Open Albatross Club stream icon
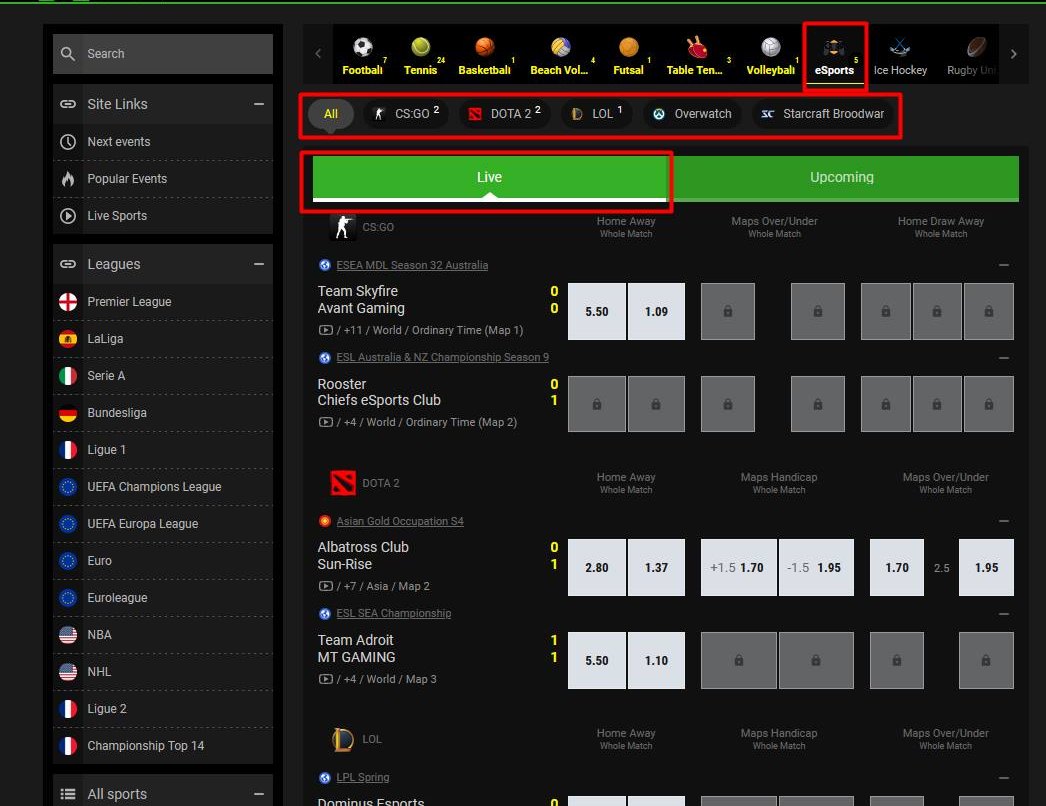 click(326, 586)
